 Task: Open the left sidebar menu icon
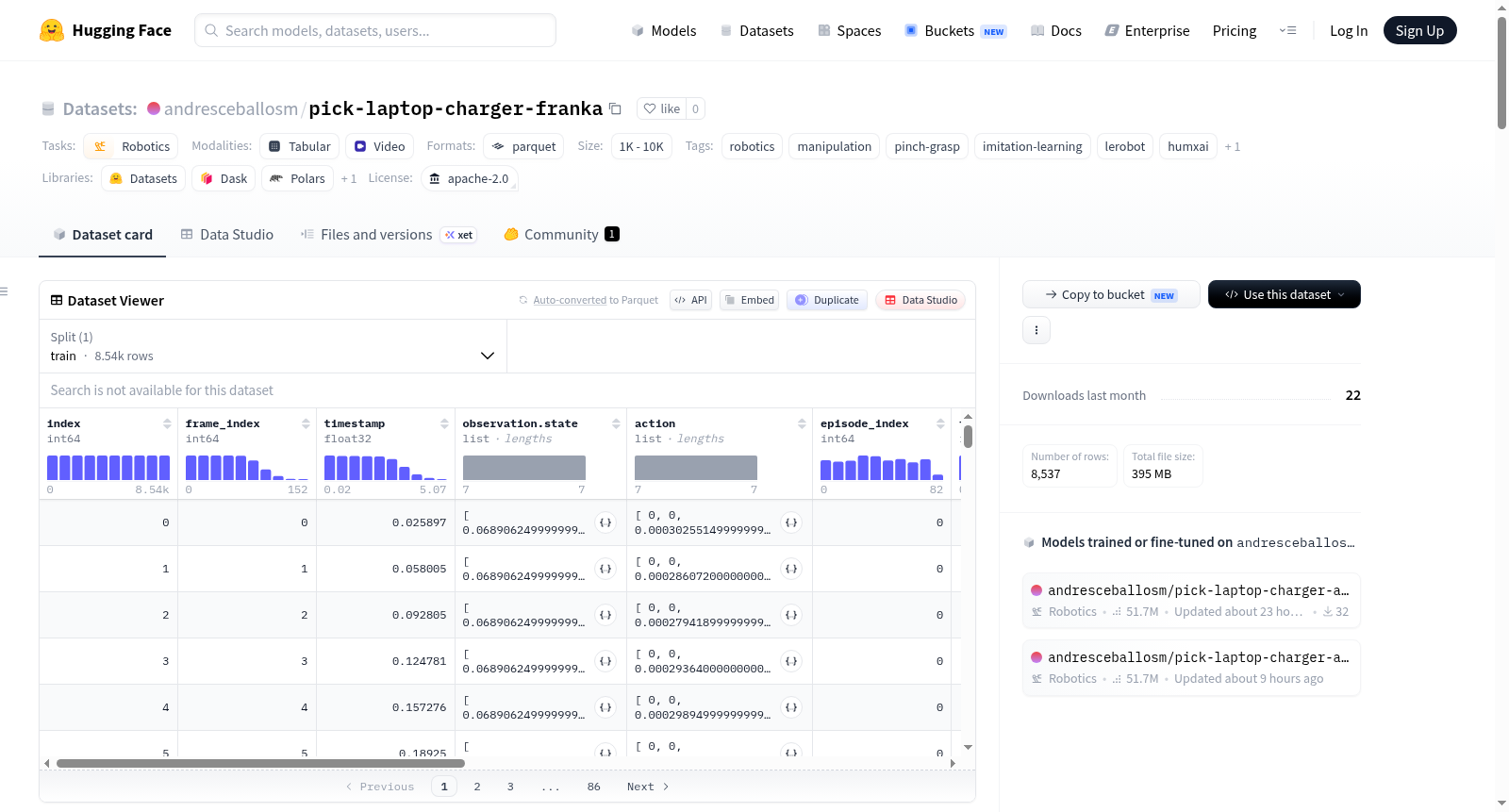click(4, 291)
